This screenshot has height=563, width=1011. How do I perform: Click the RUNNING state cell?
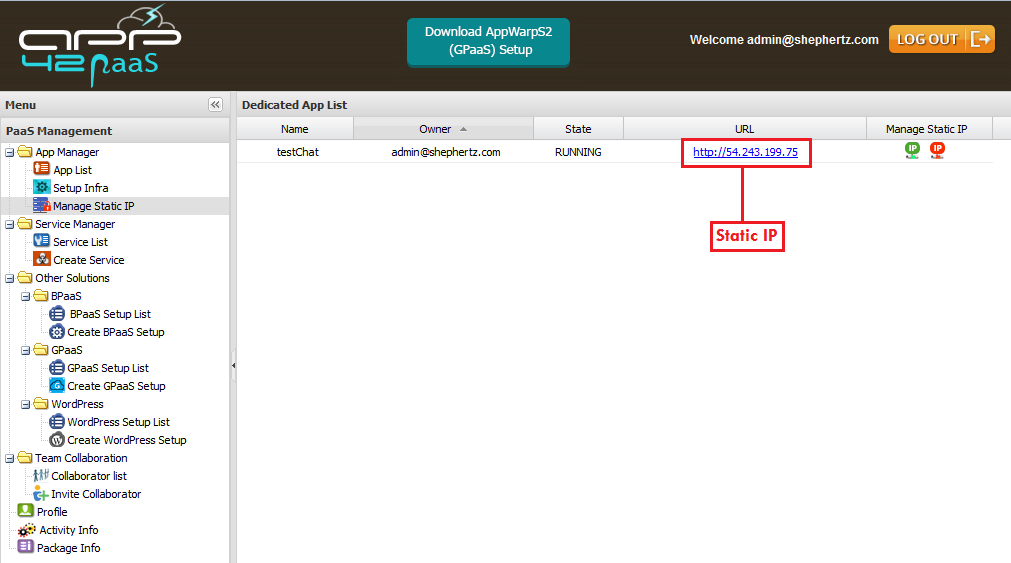(x=578, y=152)
